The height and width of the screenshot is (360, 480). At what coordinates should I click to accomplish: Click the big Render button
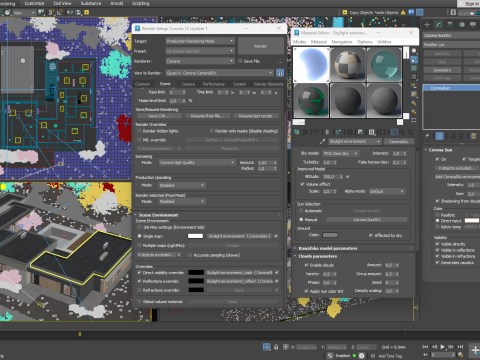[x=260, y=46]
